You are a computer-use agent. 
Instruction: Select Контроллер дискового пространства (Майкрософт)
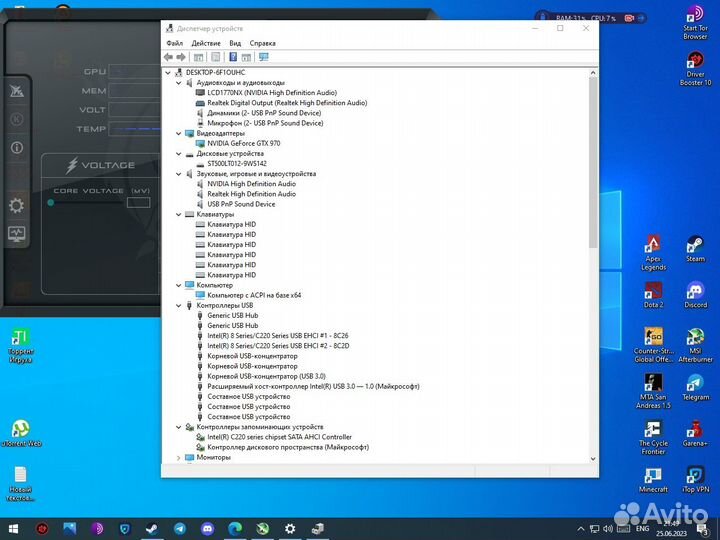pos(288,447)
